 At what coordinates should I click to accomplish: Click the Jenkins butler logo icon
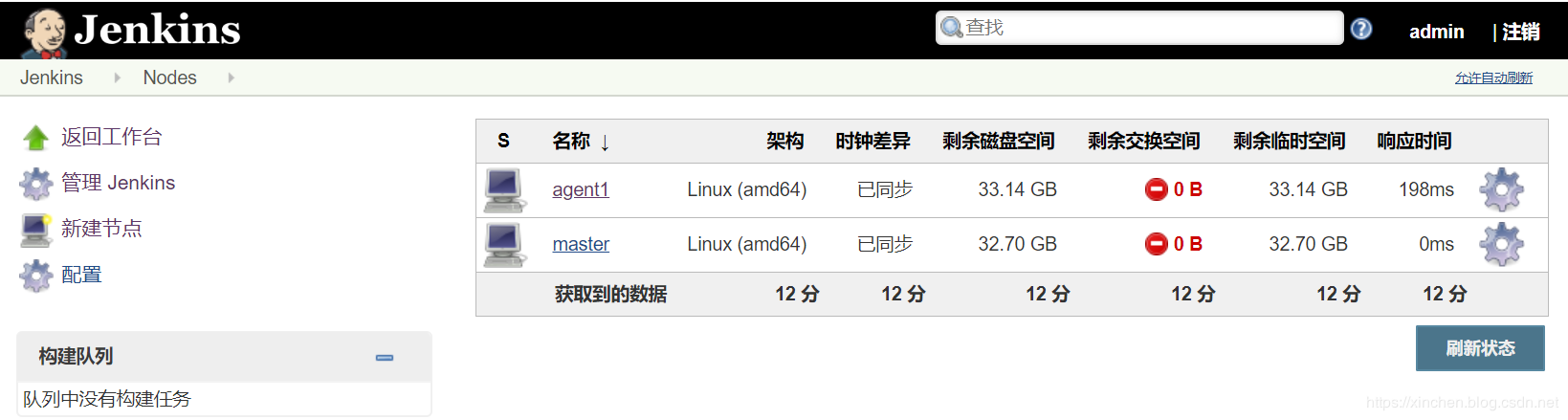pos(43,32)
